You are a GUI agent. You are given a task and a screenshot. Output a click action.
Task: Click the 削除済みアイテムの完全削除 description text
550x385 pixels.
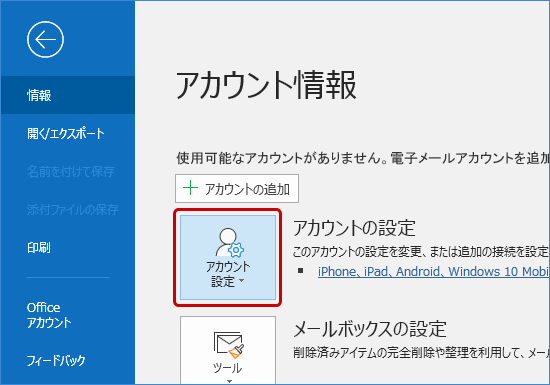[421, 352]
